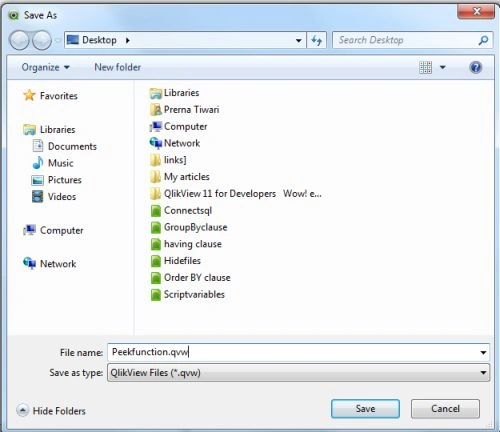500x432 pixels.
Task: Click the Libraries icon in the navigation pane
Action: (x=29, y=129)
